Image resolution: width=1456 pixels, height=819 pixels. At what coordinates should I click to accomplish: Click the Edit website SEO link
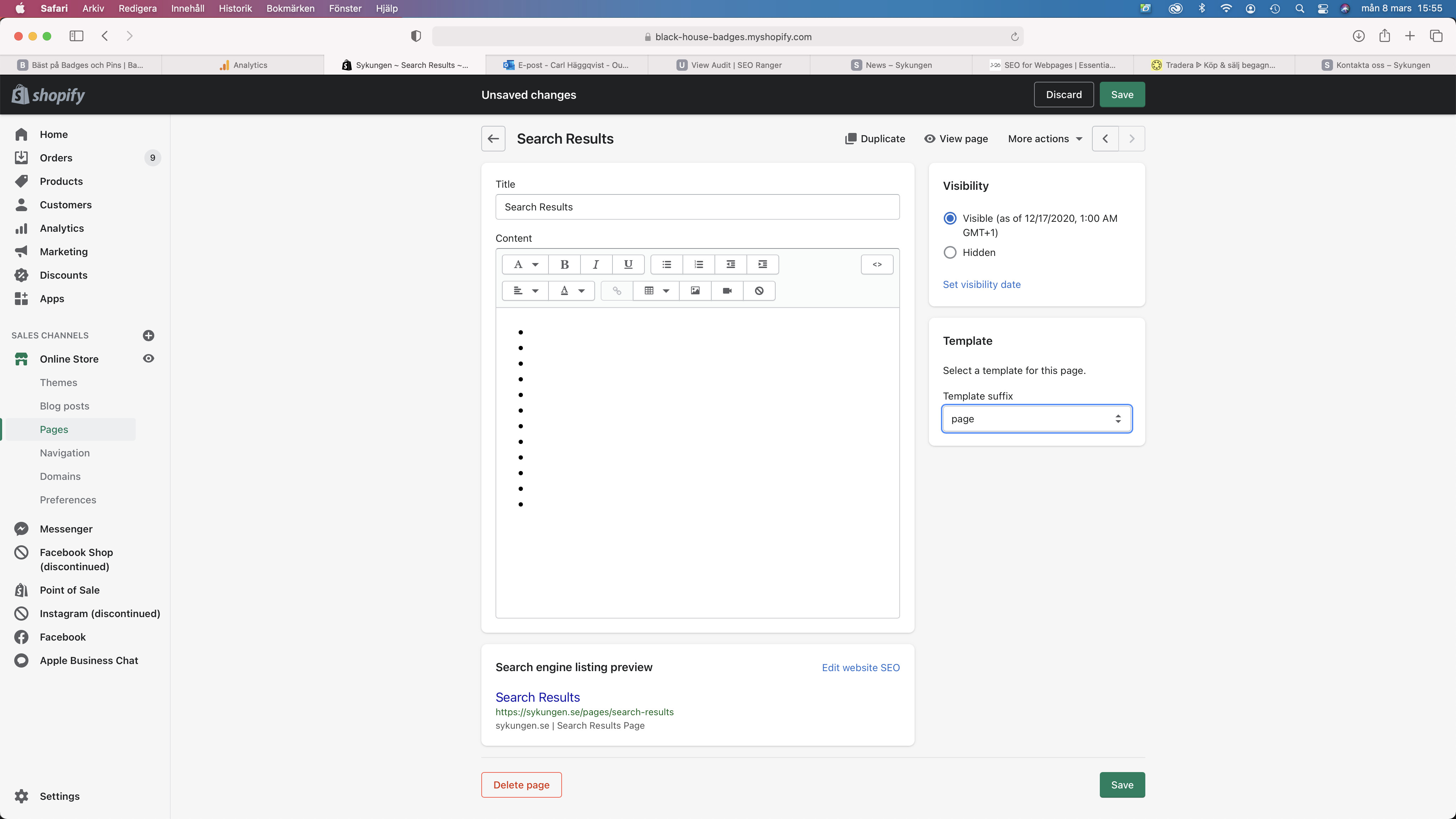860,668
